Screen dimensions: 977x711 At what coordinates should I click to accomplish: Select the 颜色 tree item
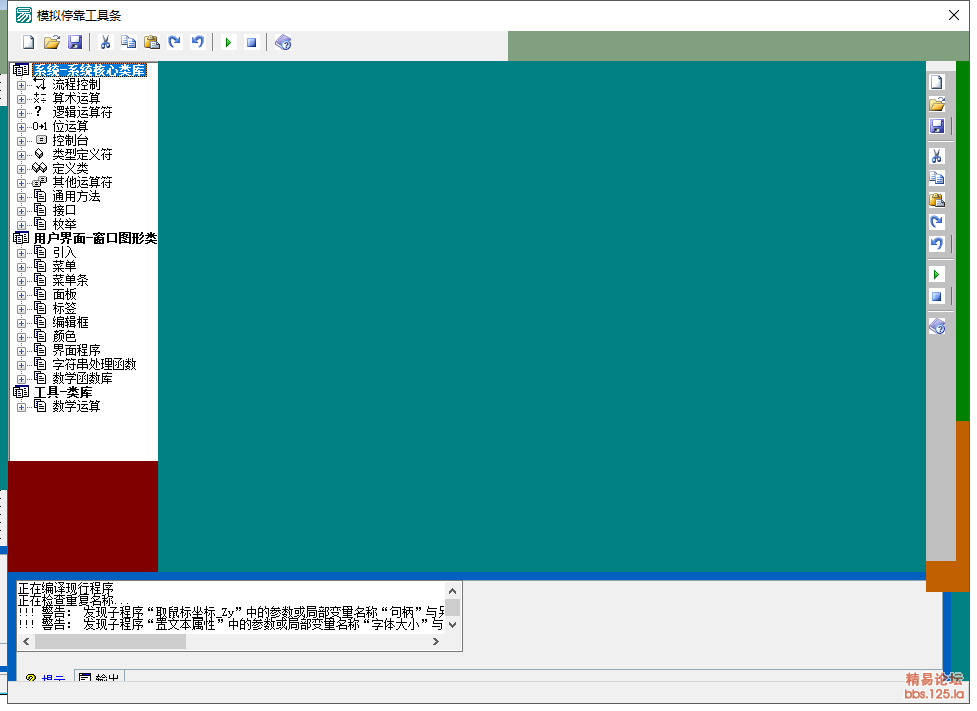coord(64,336)
